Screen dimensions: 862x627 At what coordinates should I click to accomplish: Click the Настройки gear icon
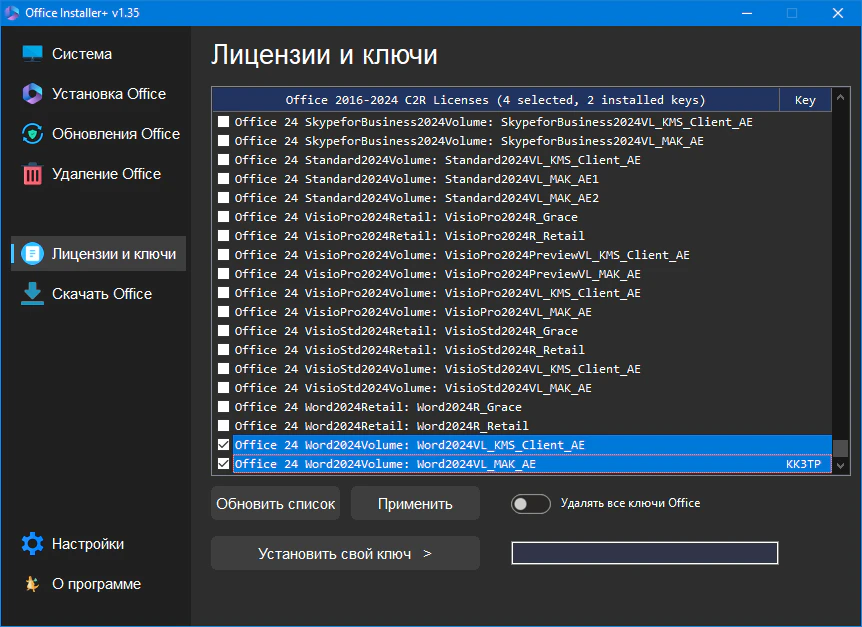(x=33, y=544)
